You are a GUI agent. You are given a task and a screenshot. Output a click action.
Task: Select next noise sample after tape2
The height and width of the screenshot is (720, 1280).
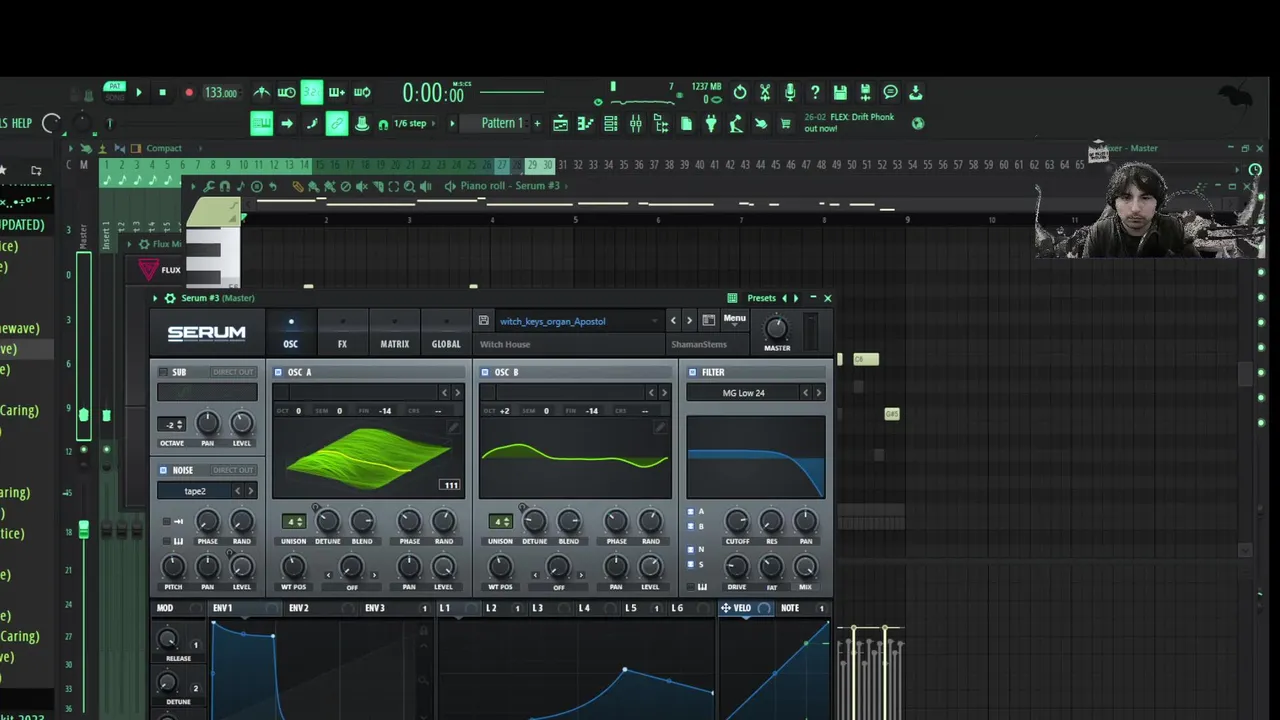[251, 491]
